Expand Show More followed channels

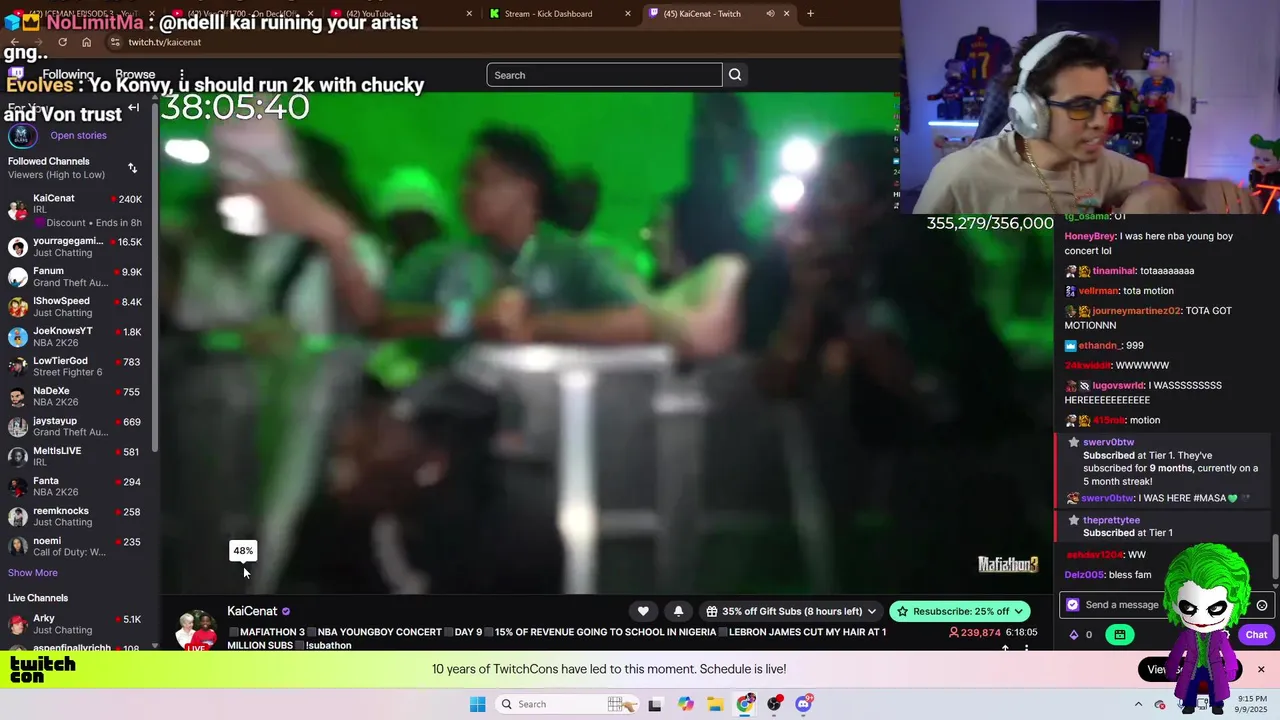coord(33,573)
